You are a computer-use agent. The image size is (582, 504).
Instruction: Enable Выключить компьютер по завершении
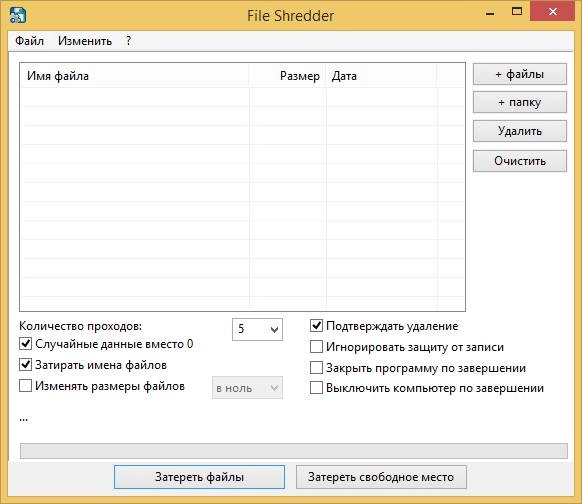[x=316, y=388]
